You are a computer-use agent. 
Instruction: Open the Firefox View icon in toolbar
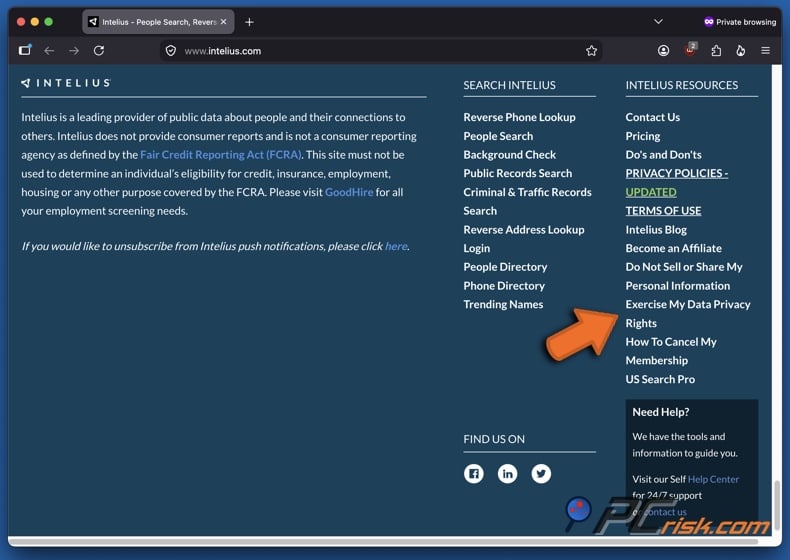pyautogui.click(x=25, y=50)
